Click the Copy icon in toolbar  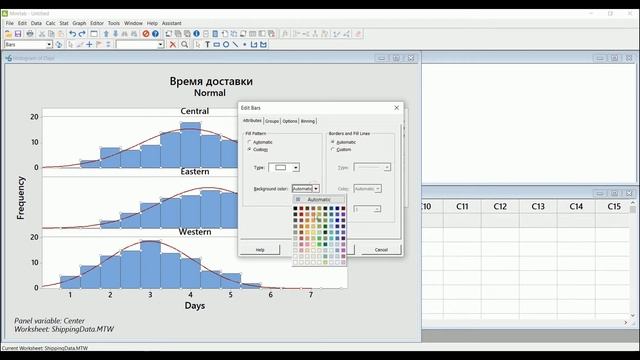point(51,34)
